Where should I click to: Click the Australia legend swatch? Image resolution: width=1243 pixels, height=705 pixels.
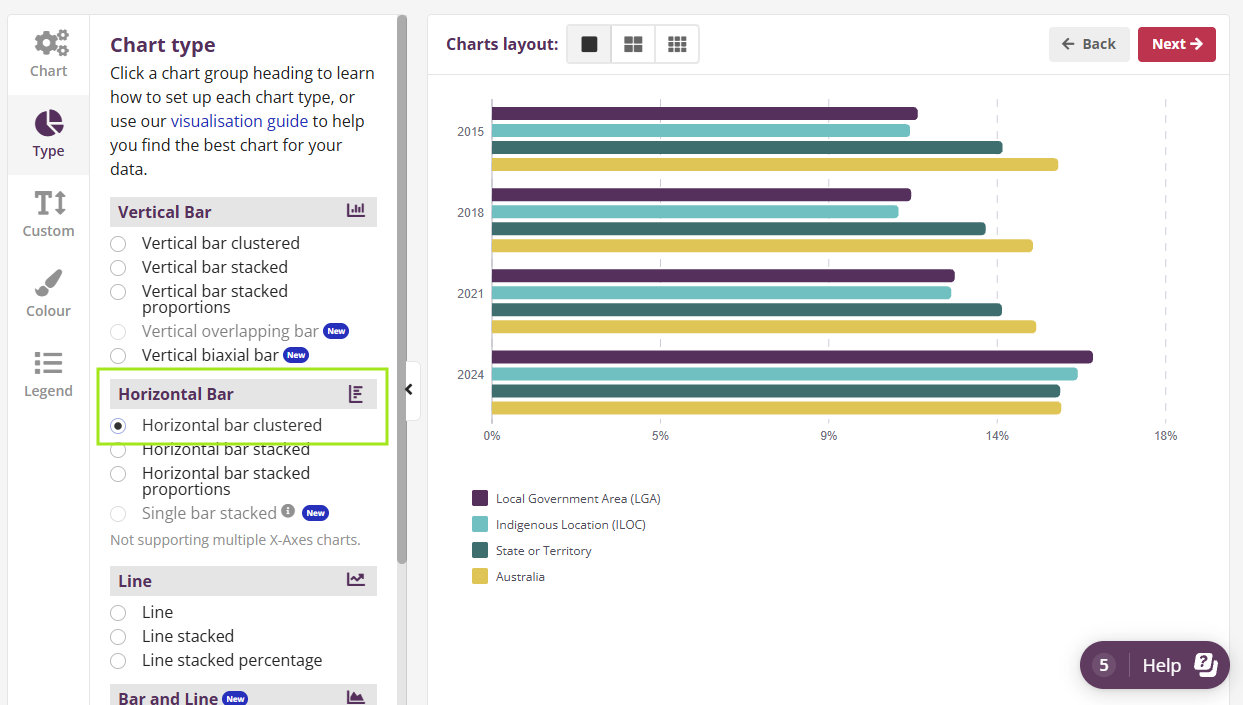point(480,576)
